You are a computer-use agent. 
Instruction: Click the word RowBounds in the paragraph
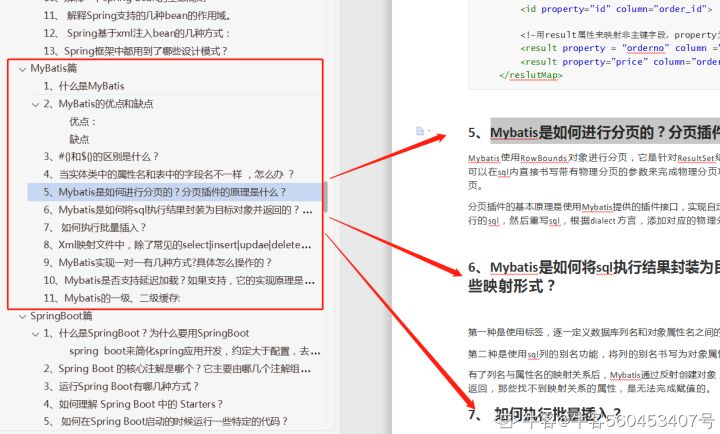click(544, 158)
